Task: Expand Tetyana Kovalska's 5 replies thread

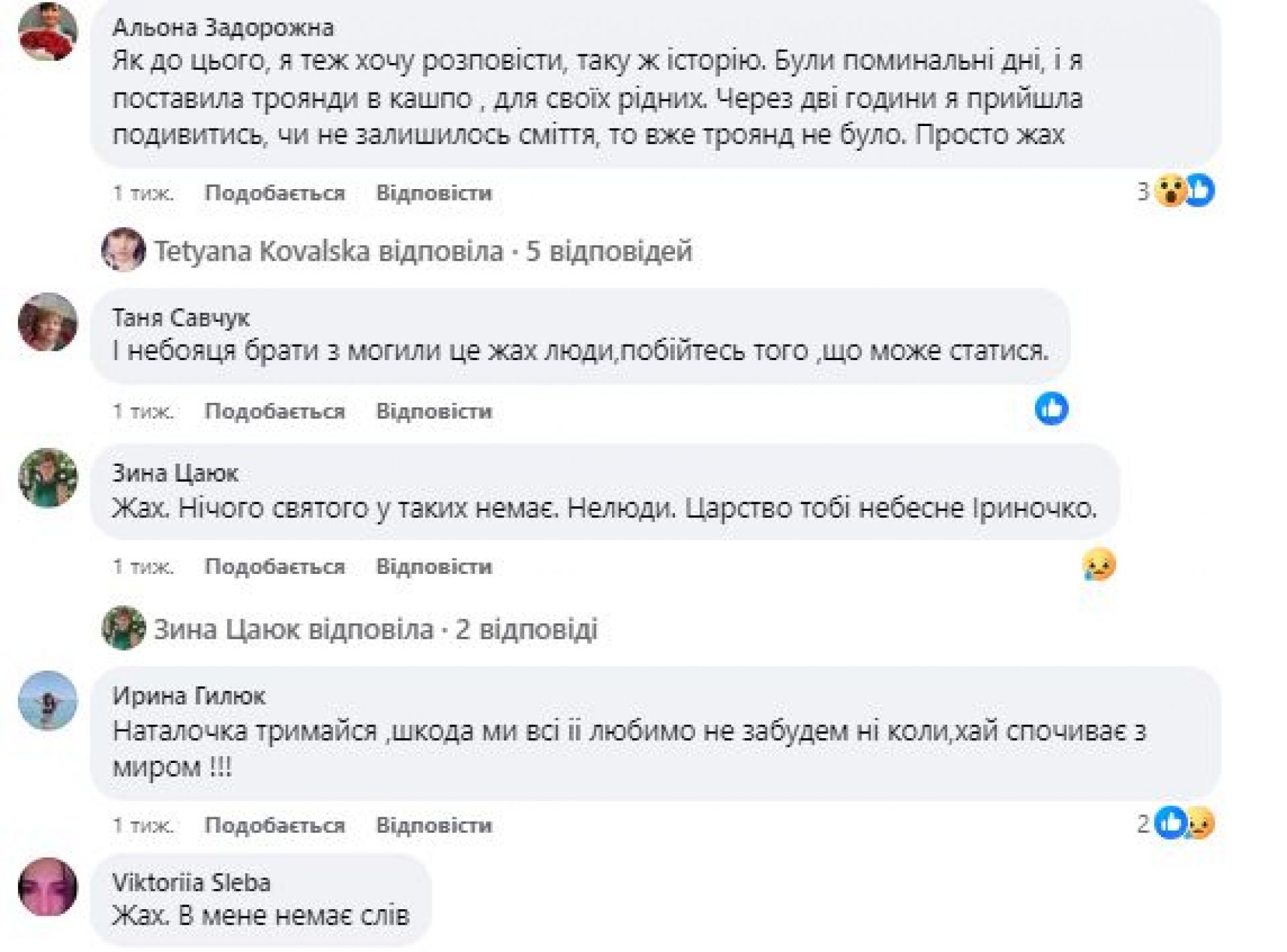Action: tap(422, 251)
